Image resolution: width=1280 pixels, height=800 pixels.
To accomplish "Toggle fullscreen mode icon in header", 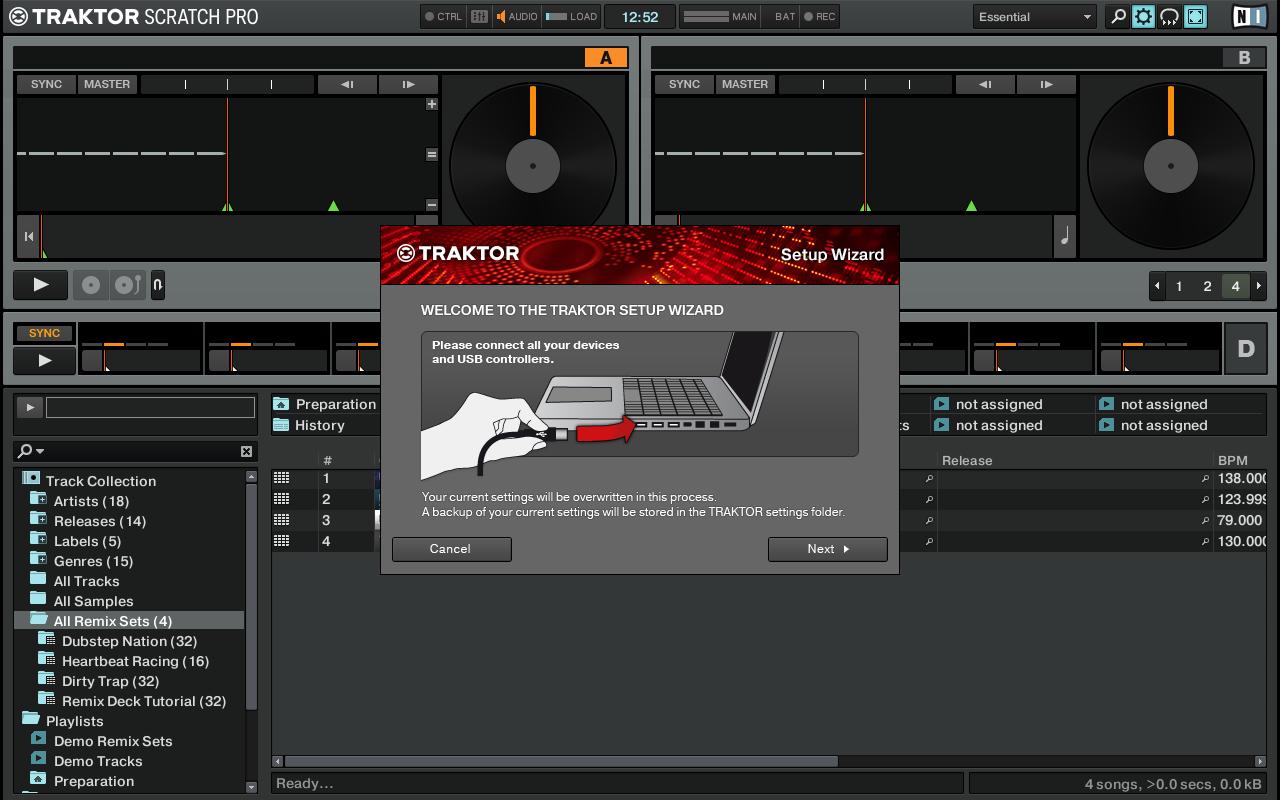I will click(1195, 16).
